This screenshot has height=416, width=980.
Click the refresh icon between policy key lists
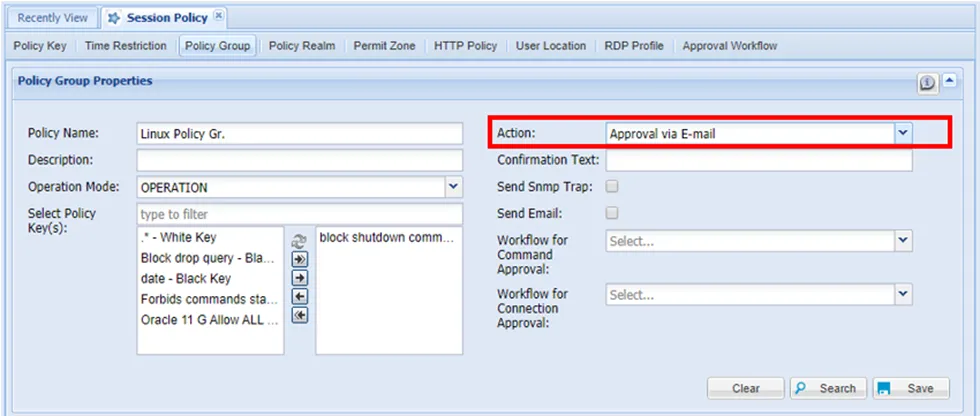pos(300,242)
